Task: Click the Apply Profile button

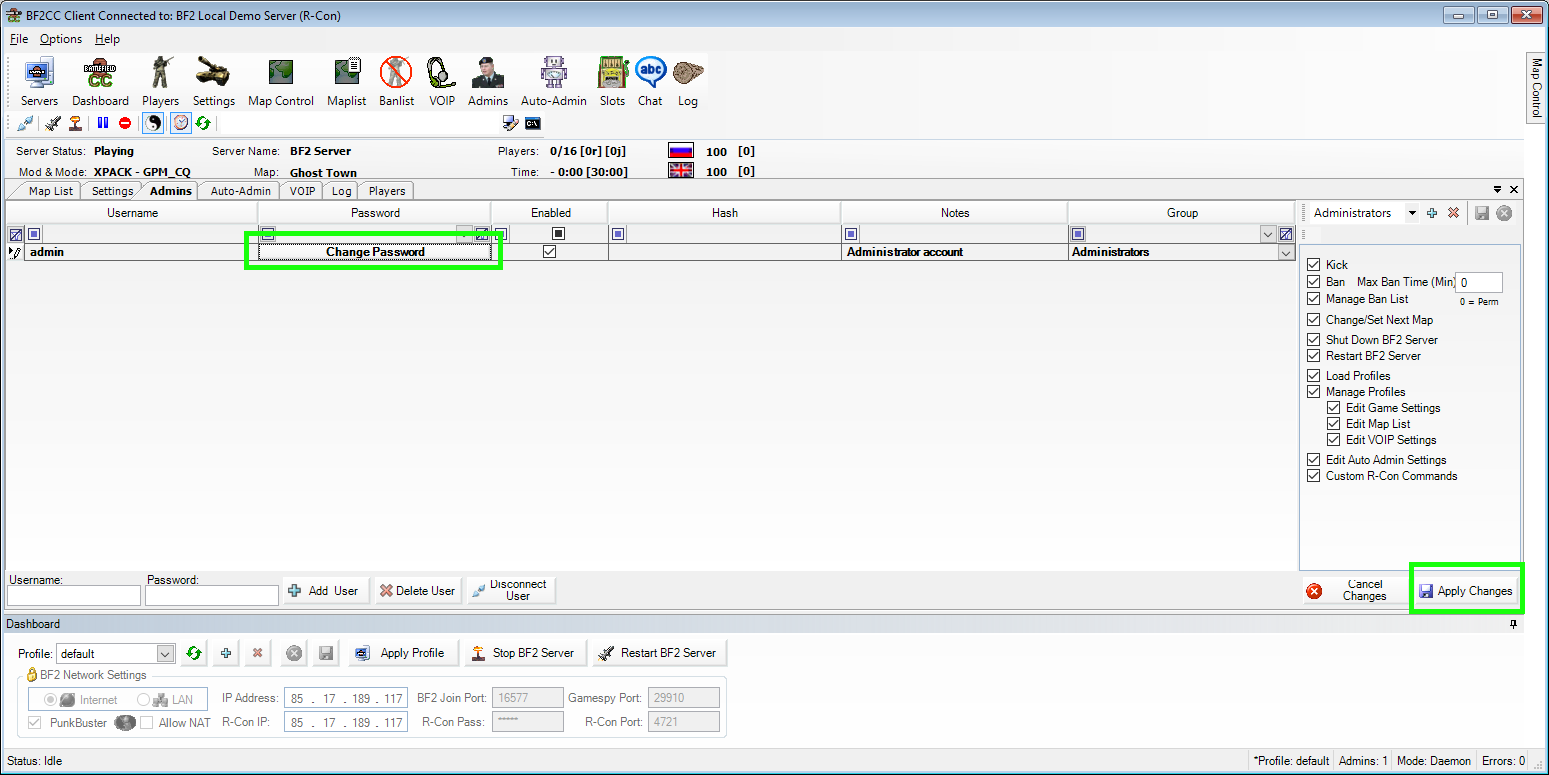Action: click(403, 653)
